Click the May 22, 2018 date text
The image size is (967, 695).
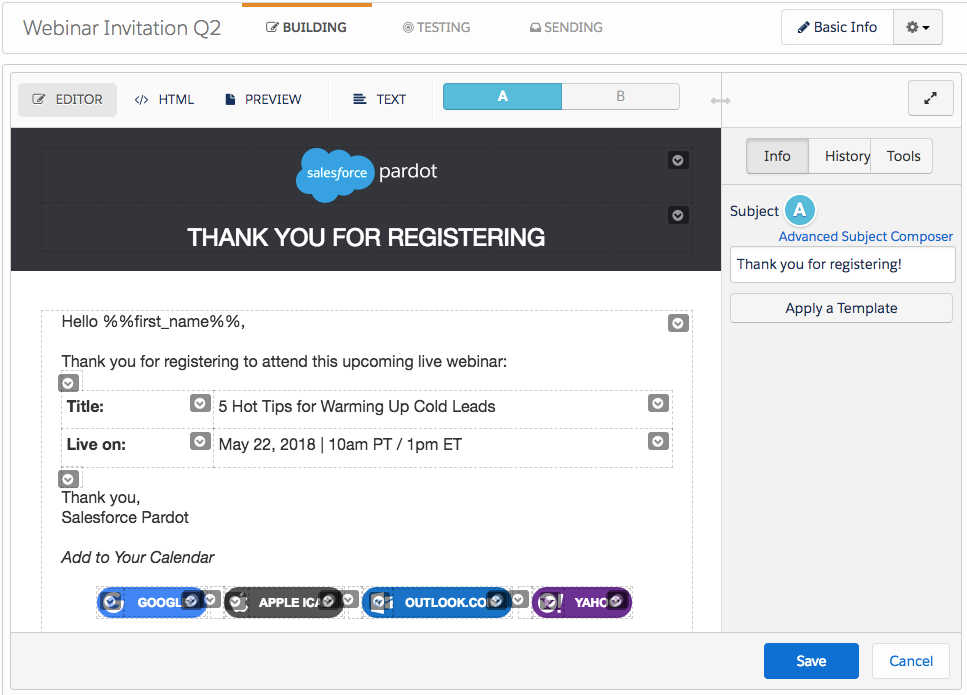pyautogui.click(x=340, y=444)
